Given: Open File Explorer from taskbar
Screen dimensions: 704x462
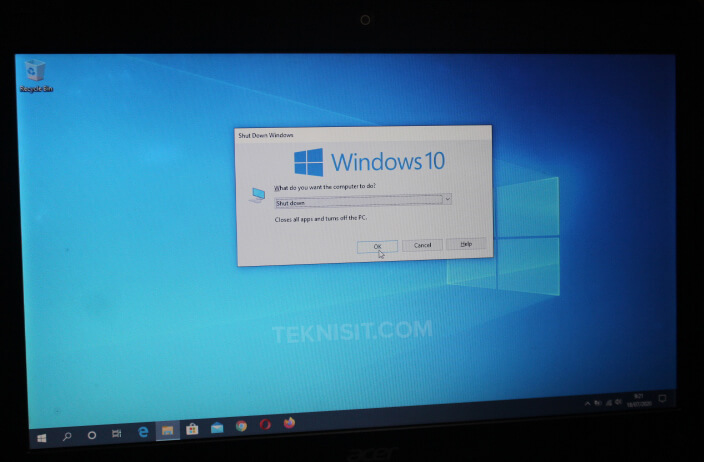Looking at the screenshot, I should tap(167, 431).
